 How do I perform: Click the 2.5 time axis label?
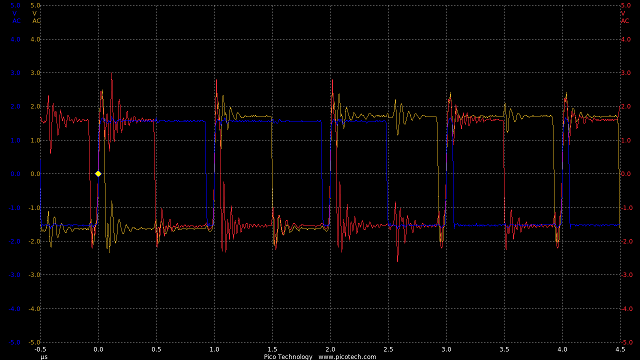point(388,349)
